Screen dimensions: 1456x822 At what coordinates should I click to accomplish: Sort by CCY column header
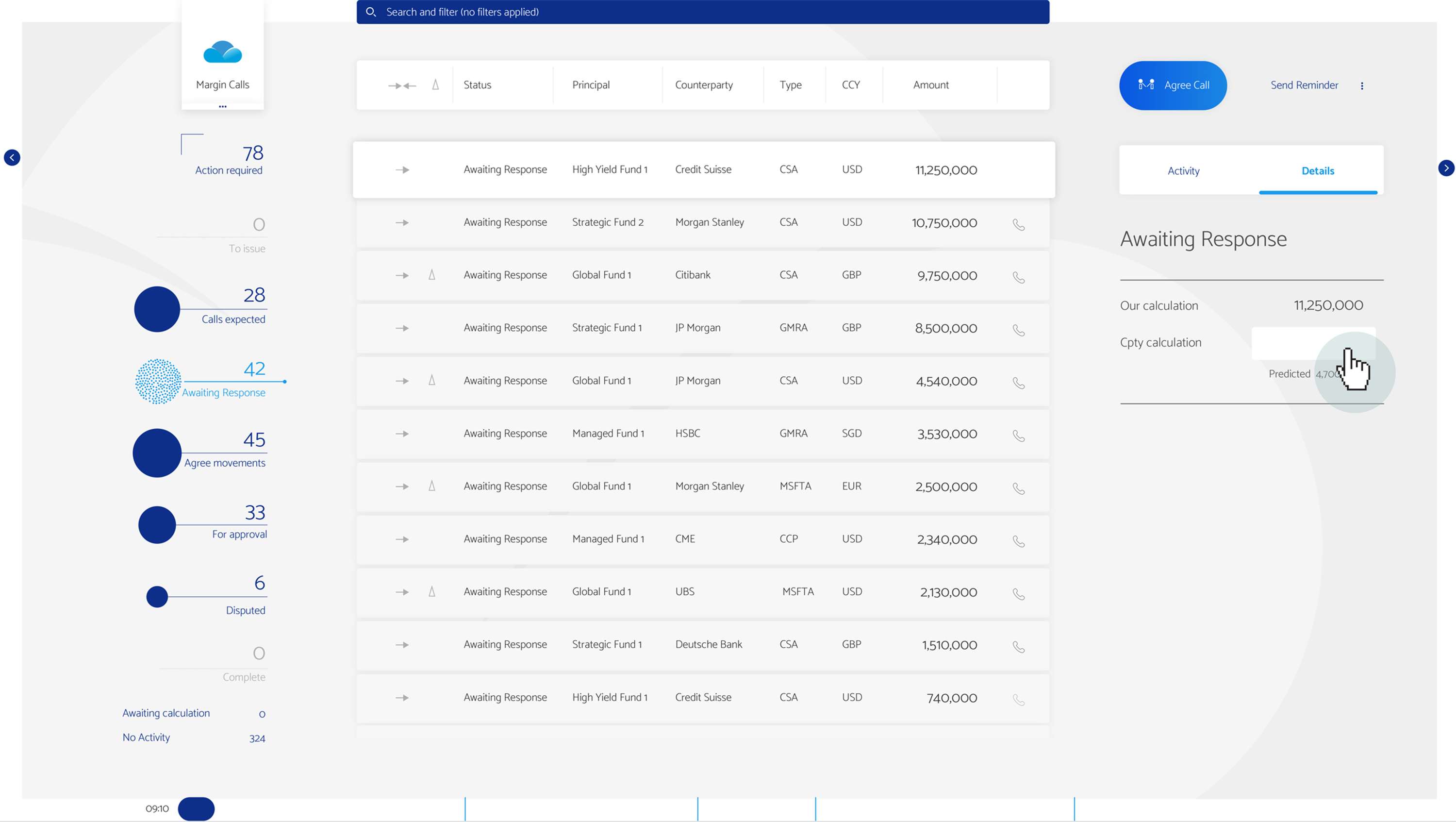(x=851, y=85)
